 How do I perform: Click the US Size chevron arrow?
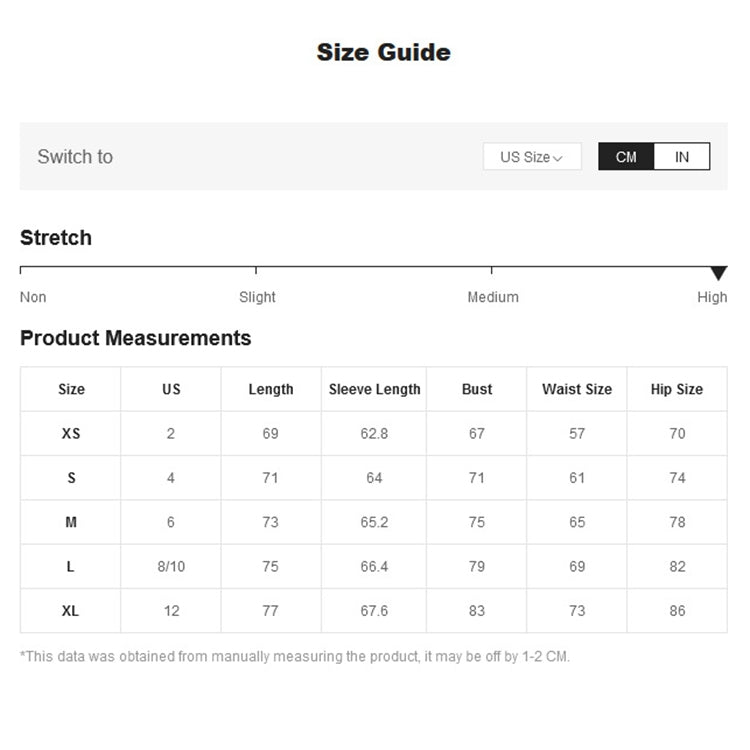[558, 158]
